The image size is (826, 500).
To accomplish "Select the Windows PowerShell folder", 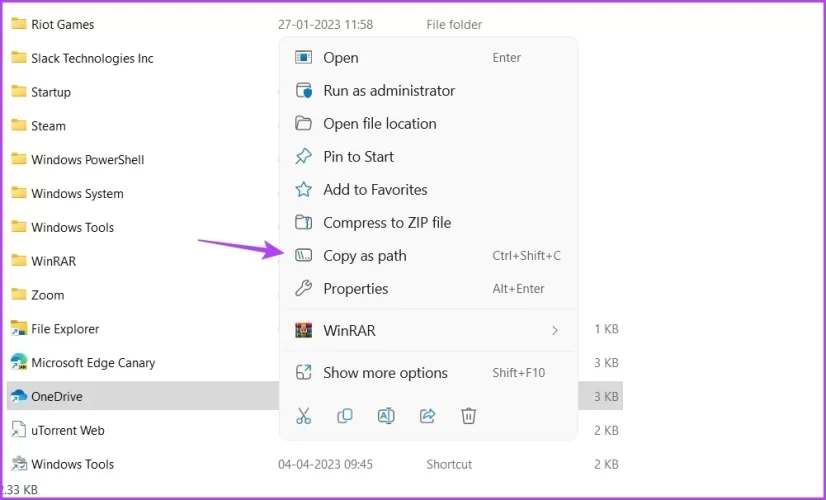I will (x=87, y=160).
